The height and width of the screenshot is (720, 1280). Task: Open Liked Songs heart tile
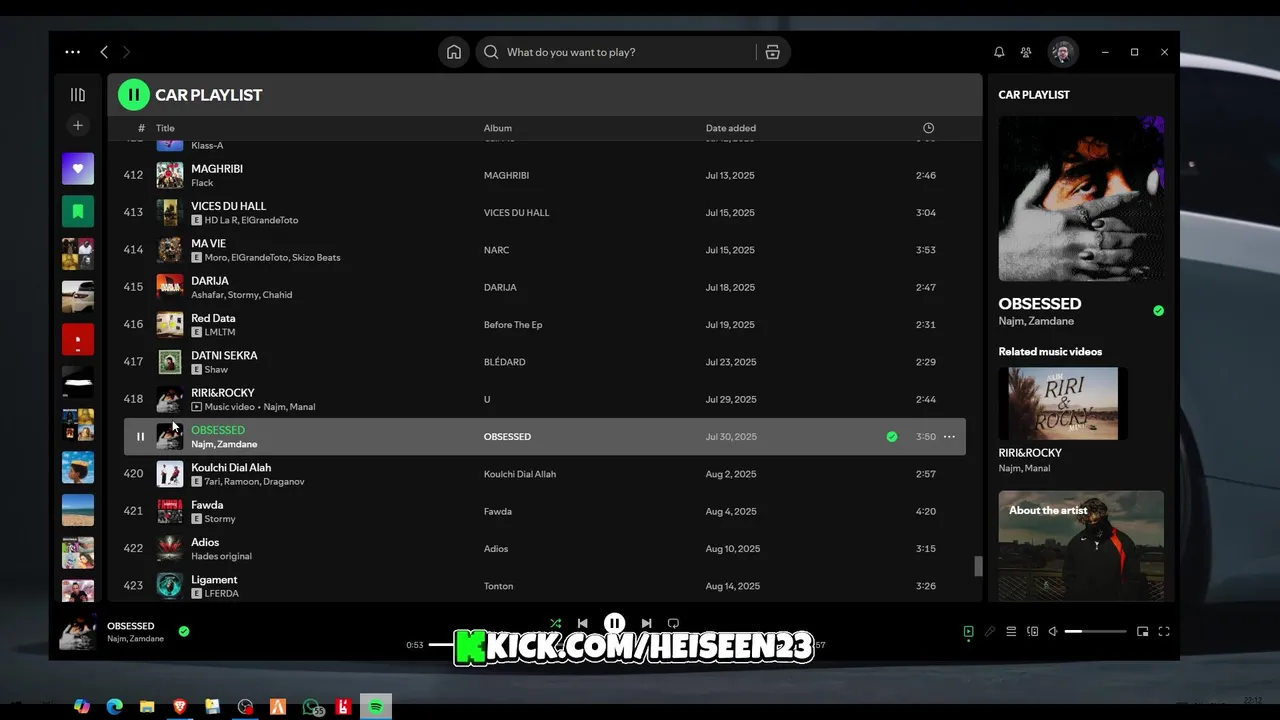78,169
